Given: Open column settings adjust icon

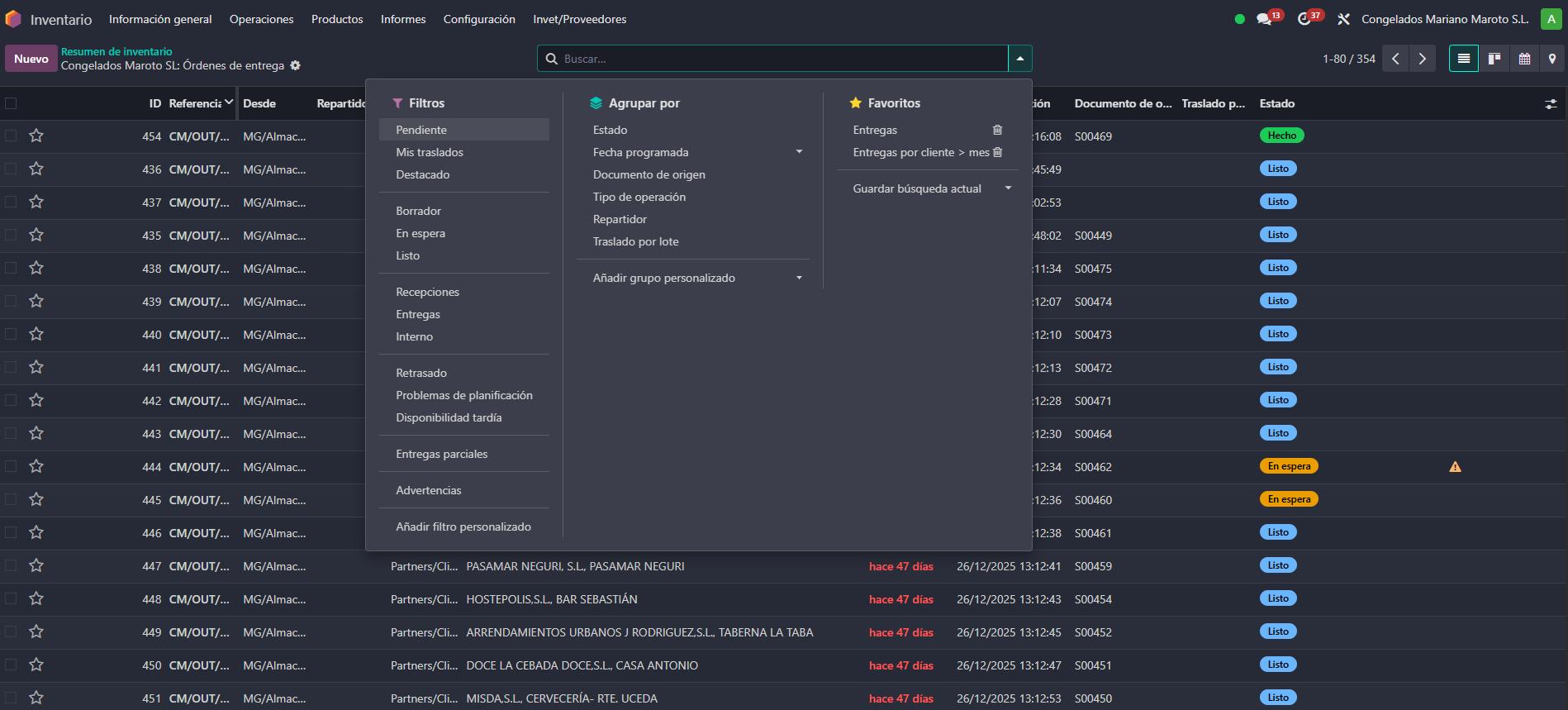Looking at the screenshot, I should (1551, 104).
